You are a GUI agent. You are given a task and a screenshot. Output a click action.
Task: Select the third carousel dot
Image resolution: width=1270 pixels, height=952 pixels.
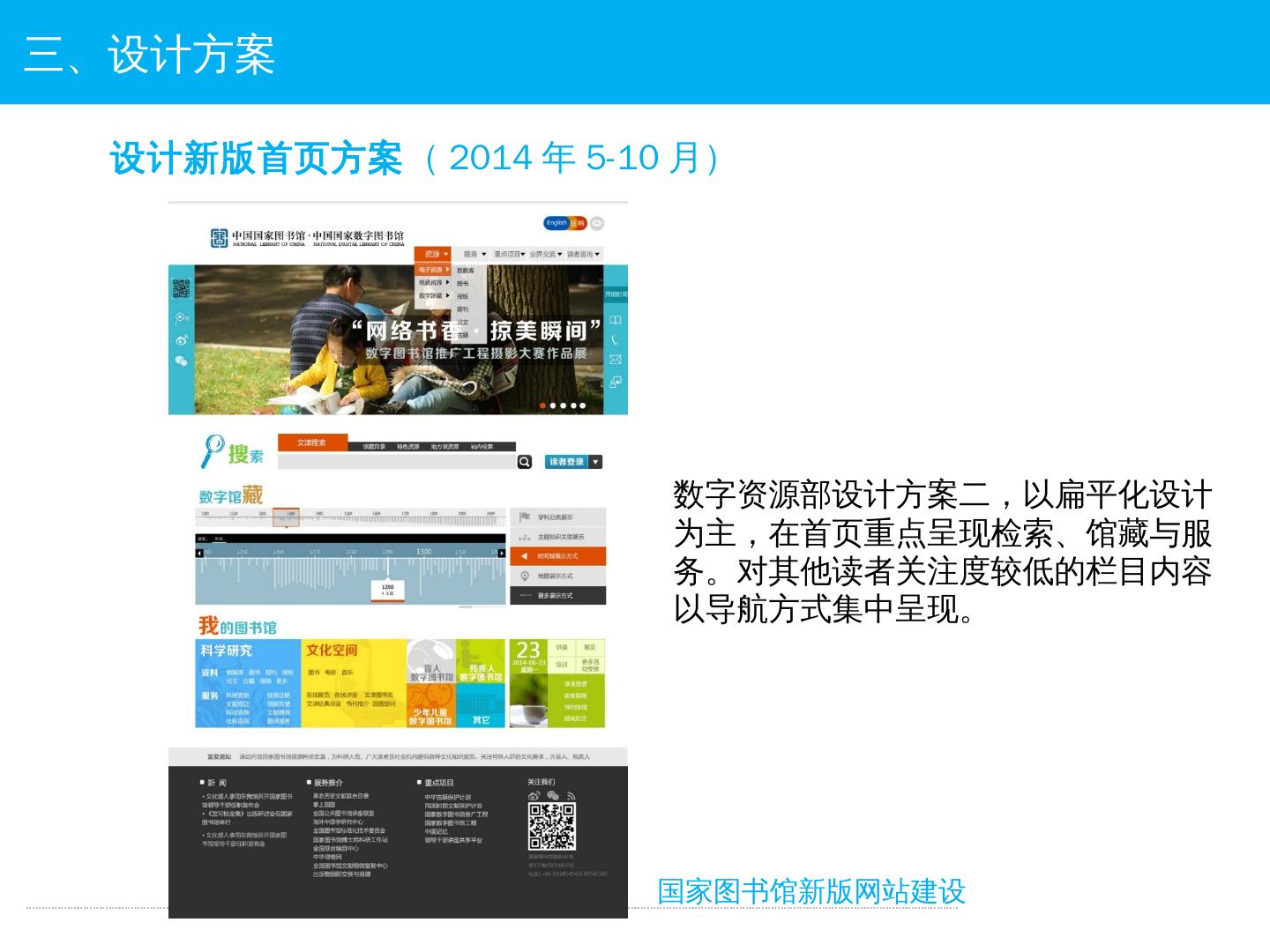click(x=563, y=405)
